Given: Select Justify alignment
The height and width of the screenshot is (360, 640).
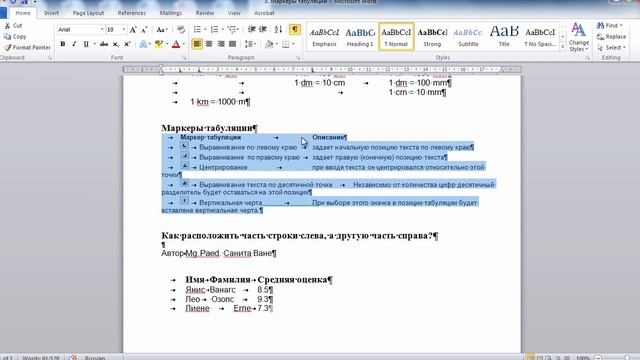Looking at the screenshot, I should 233,44.
